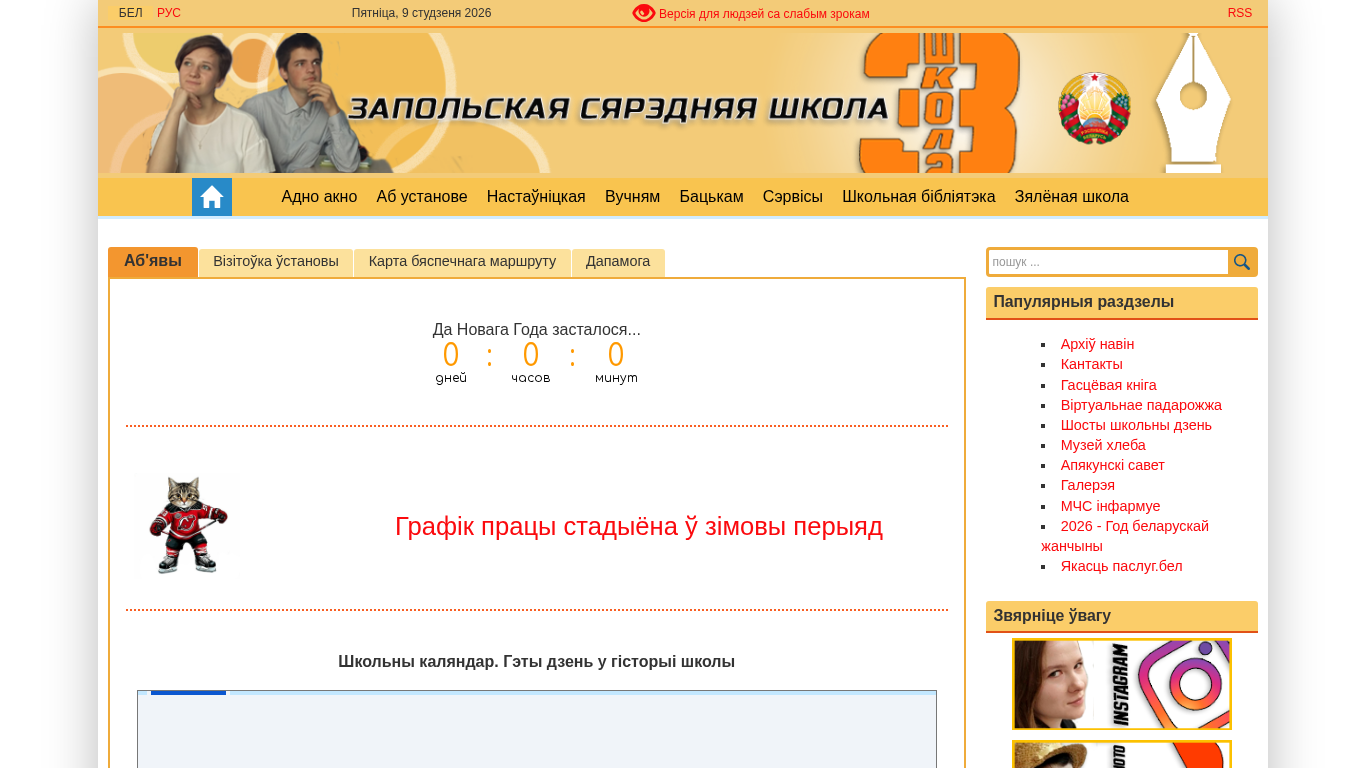The image size is (1366, 768).
Task: Click the Школьны каляндар heading text
Action: coord(537,662)
